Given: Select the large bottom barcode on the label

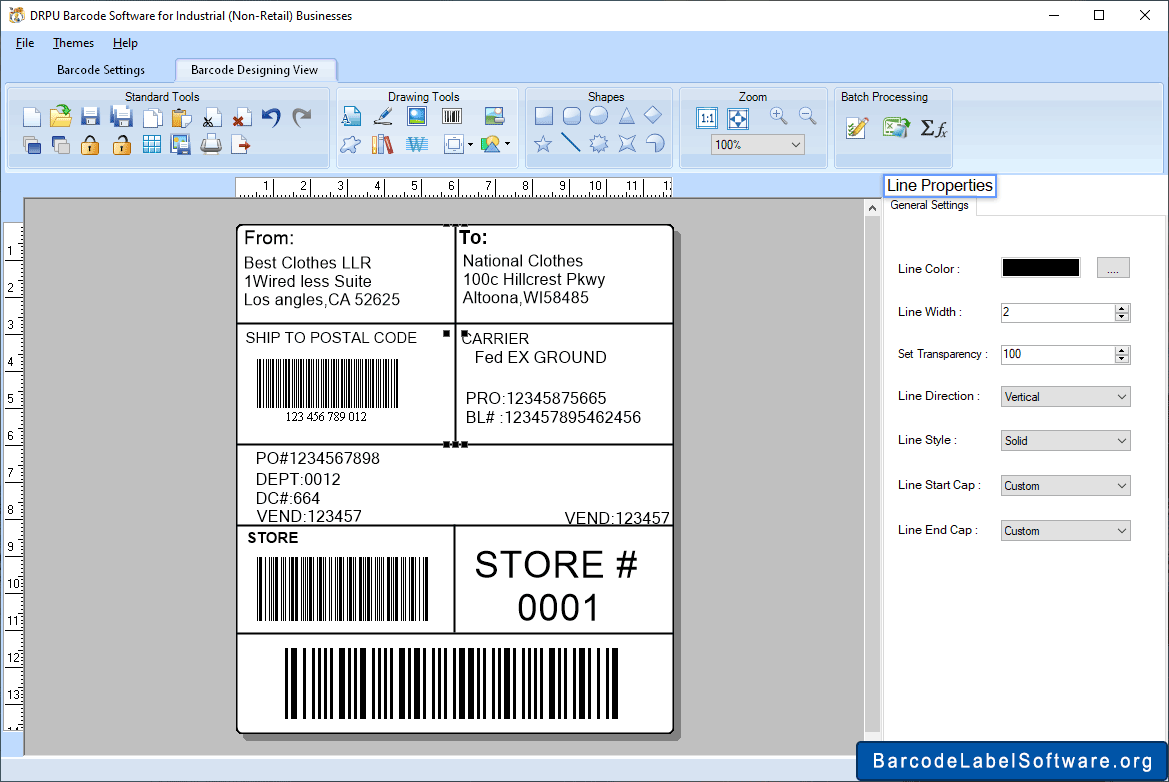Looking at the screenshot, I should coord(451,684).
